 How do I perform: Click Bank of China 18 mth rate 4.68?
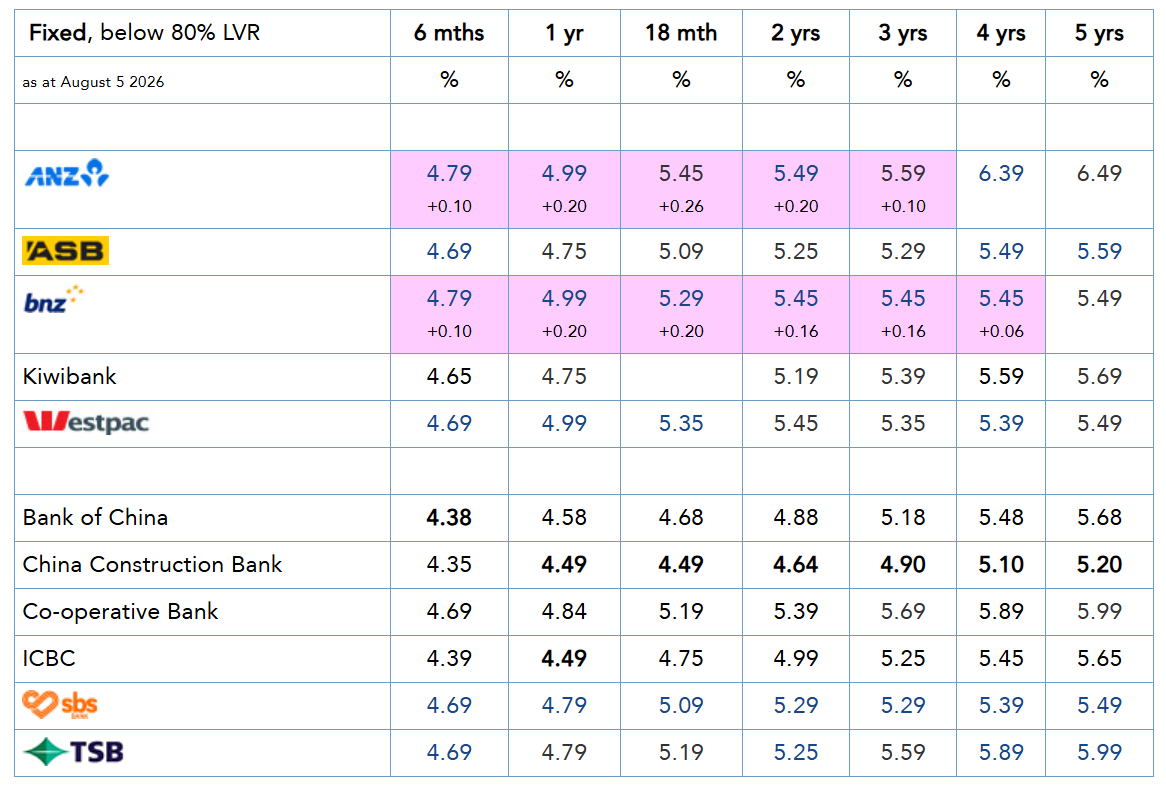point(681,518)
